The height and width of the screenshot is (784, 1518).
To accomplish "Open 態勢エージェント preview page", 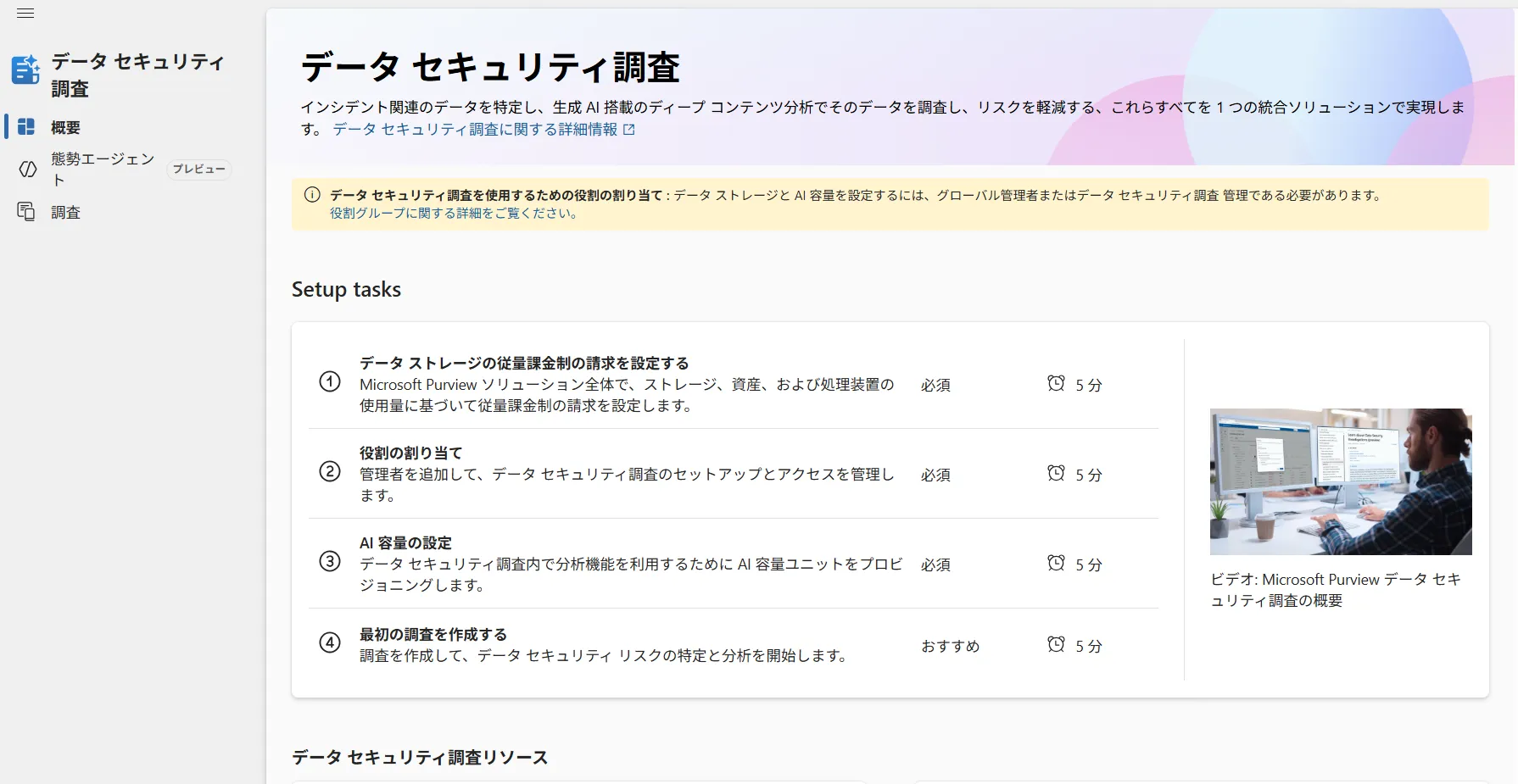I will pos(100,169).
